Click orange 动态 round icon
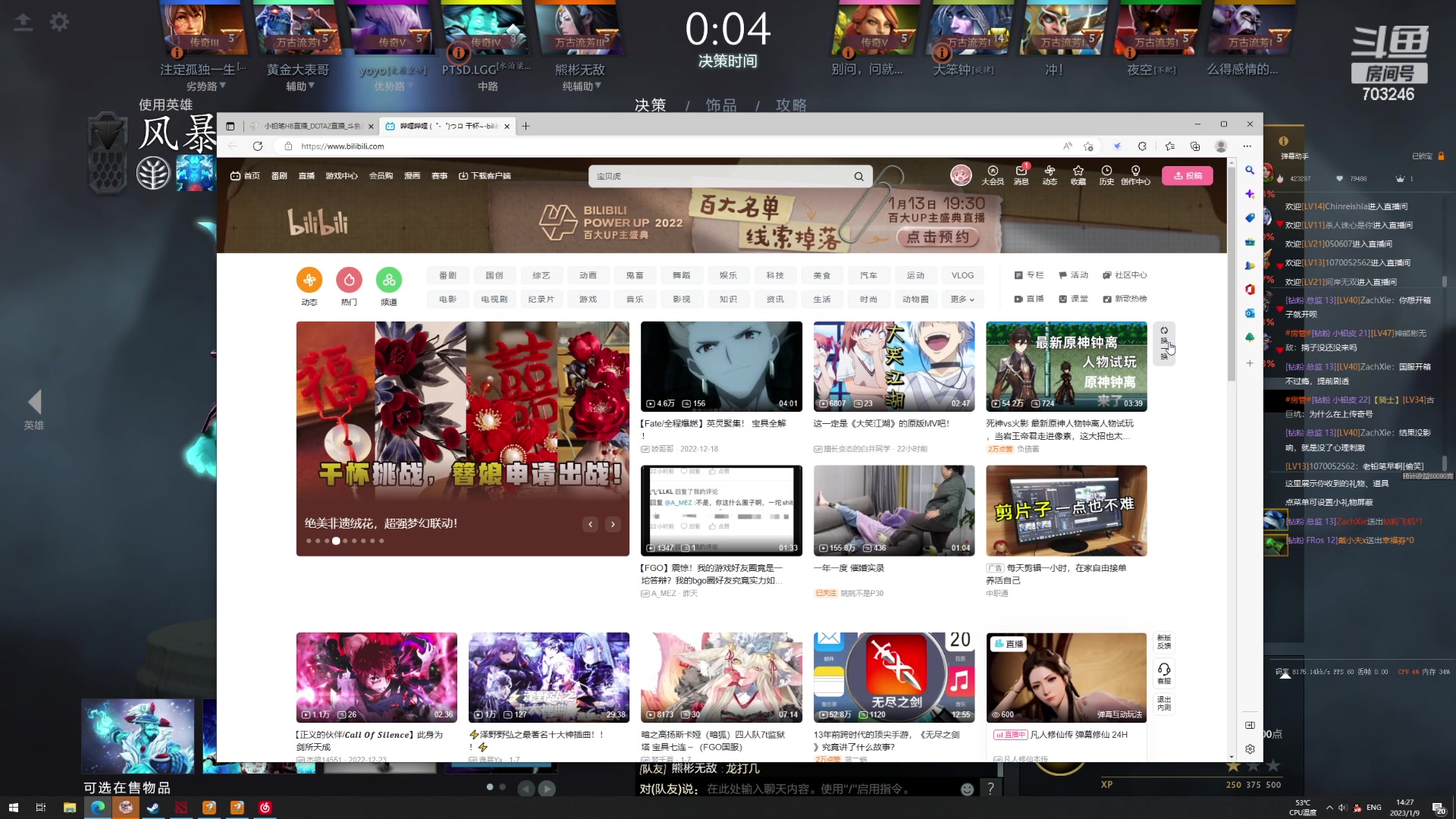The width and height of the screenshot is (1456, 819). 309,281
